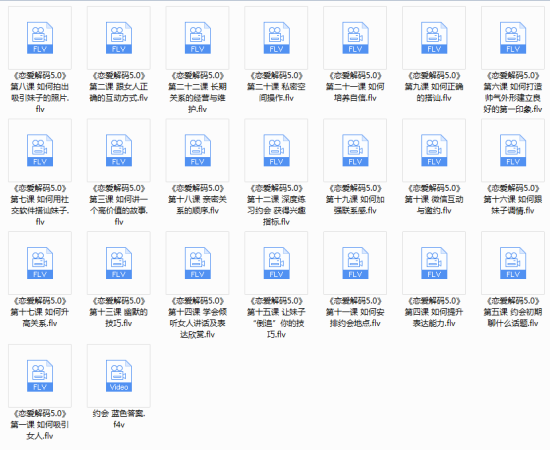Image resolution: width=550 pixels, height=450 pixels.
Task: Select the FLV icon of 第十三课 幽默的技巧
Action: tap(119, 263)
